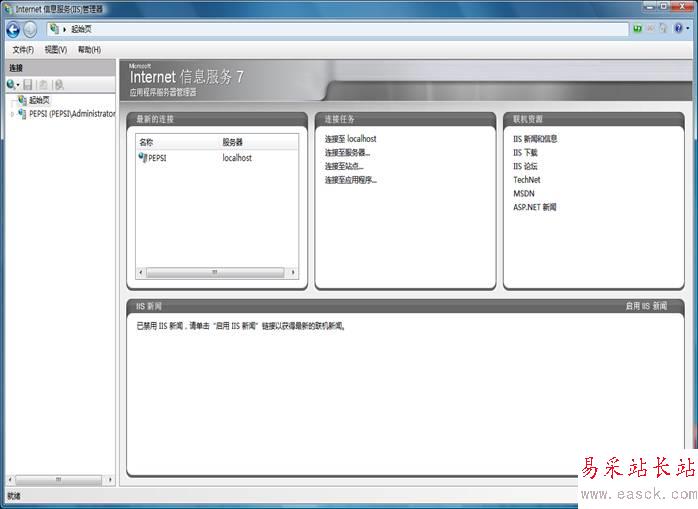Click the connections pane scroll-left arrow
The height and width of the screenshot is (509, 698).
coord(10,480)
